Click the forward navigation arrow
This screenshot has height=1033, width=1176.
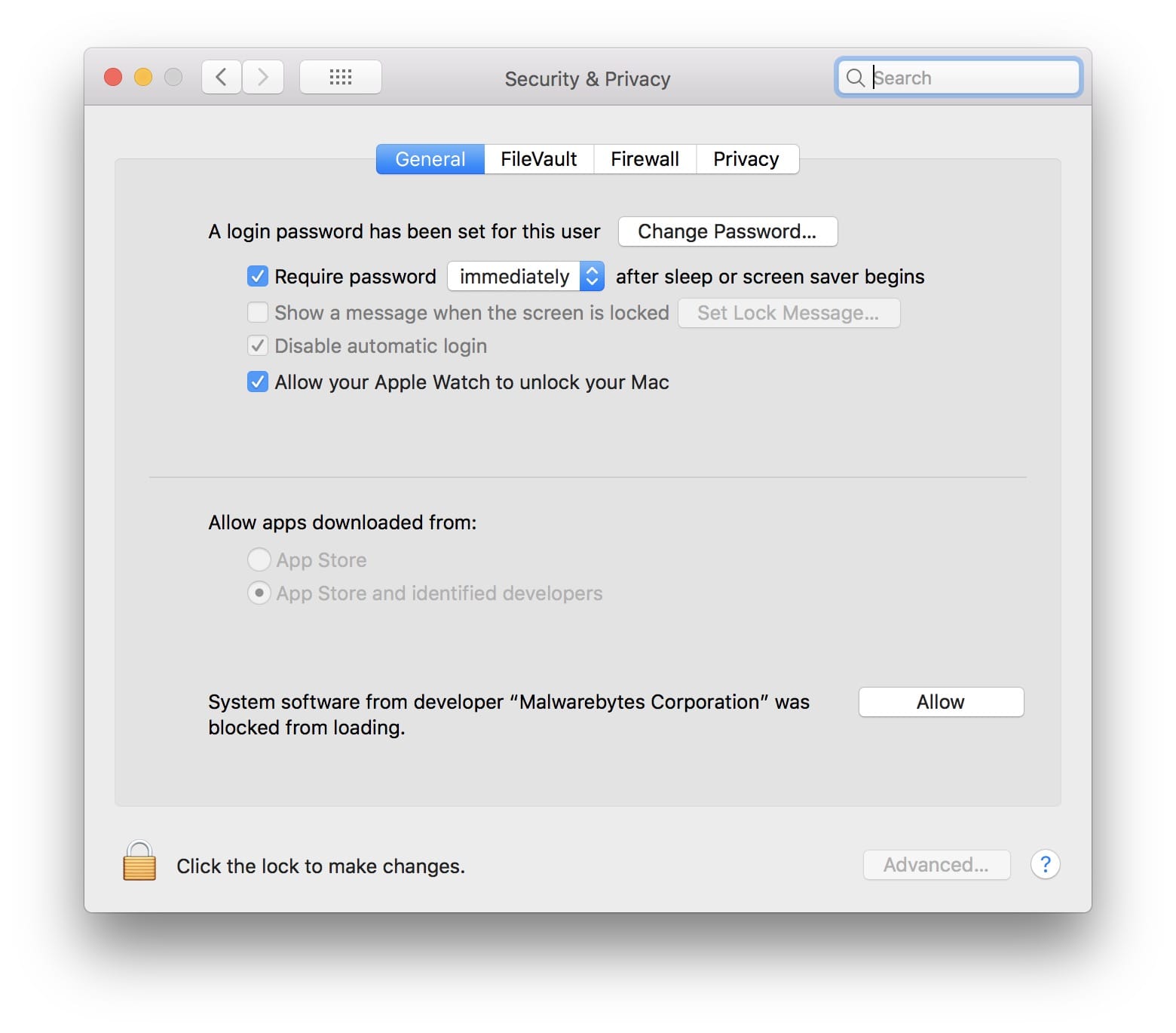coord(262,76)
